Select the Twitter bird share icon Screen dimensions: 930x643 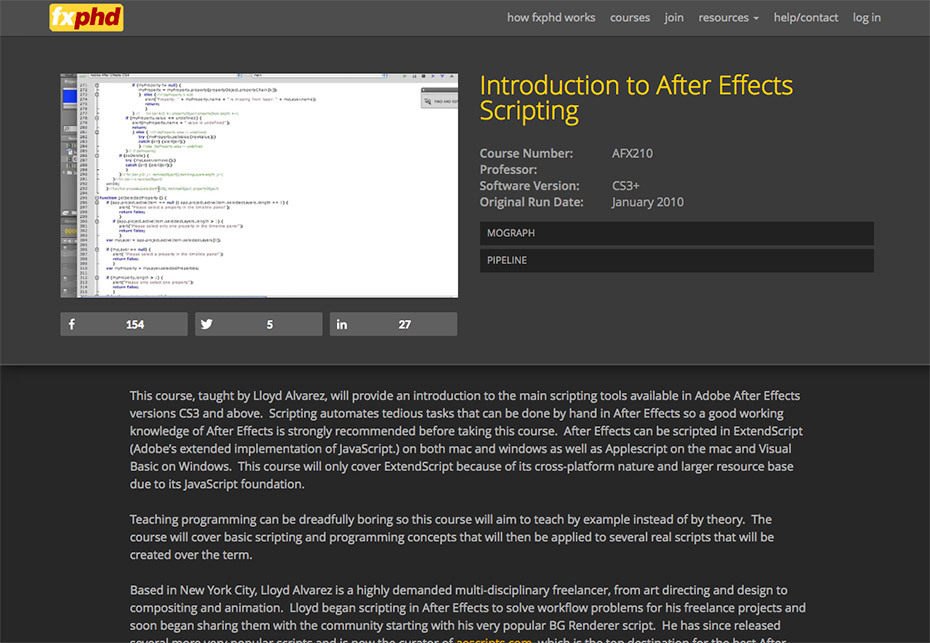206,323
